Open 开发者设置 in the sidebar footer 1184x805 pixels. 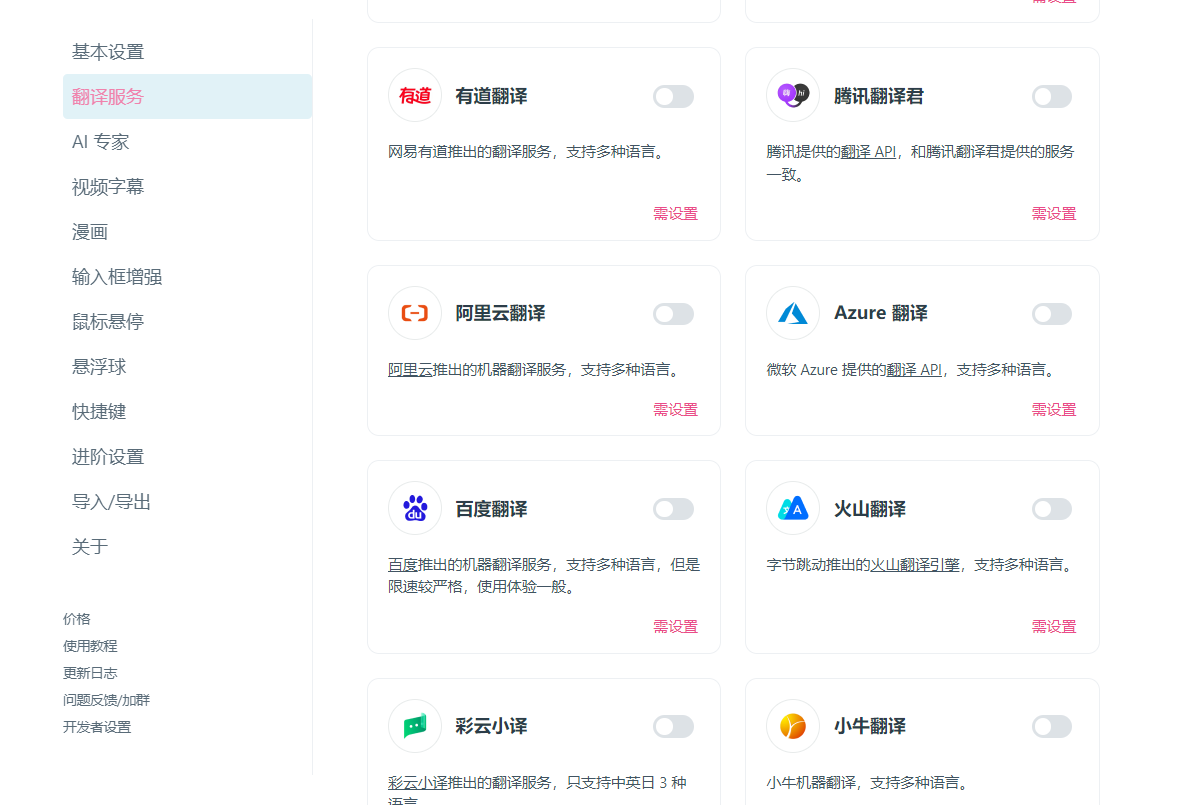[97, 728]
